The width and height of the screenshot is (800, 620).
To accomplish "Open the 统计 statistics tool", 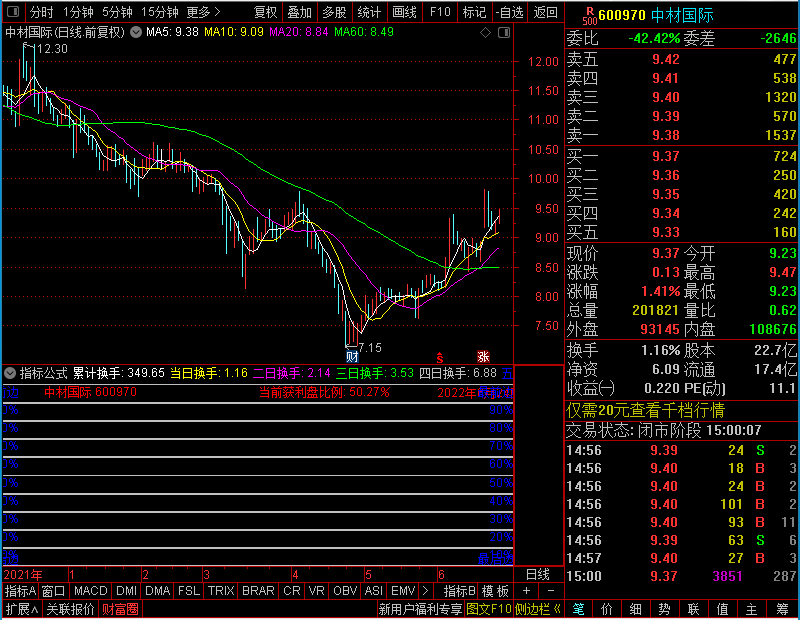I will pyautogui.click(x=369, y=12).
